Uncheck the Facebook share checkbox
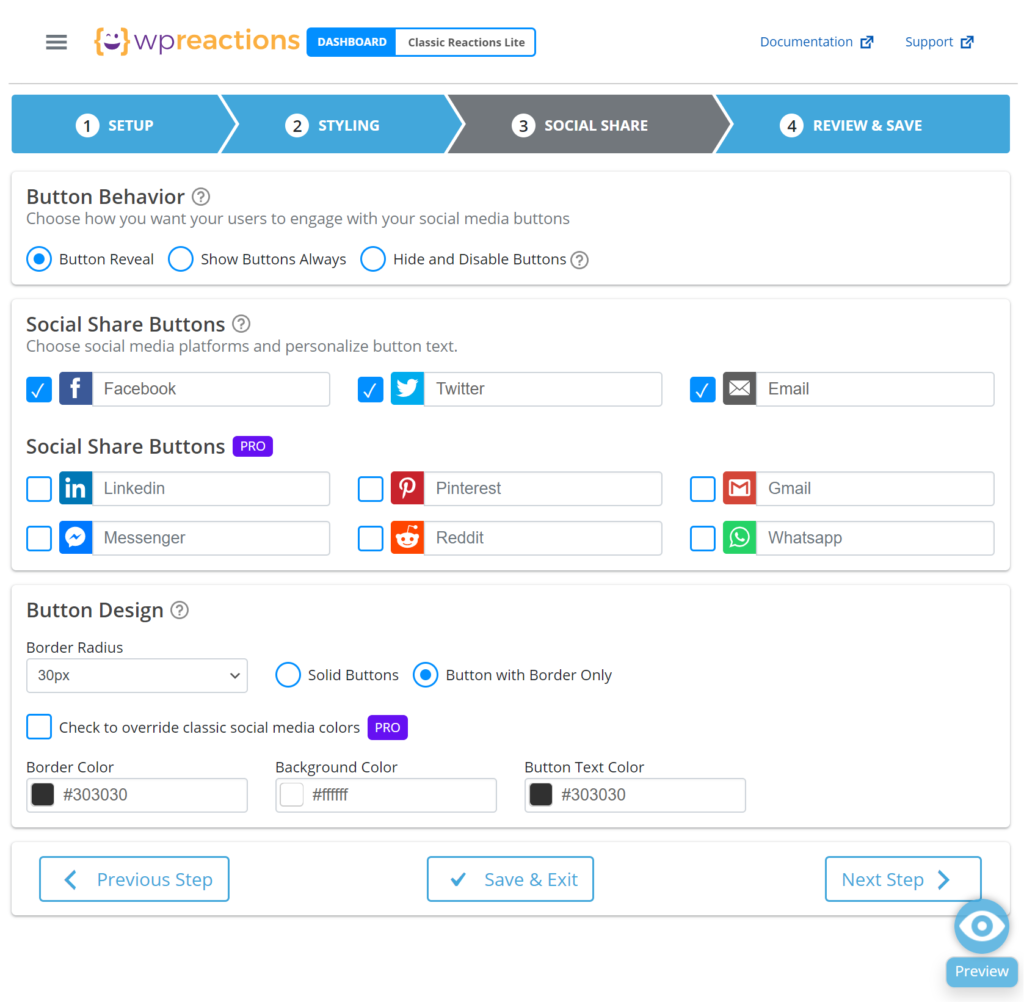The width and height of the screenshot is (1024, 1002). (39, 390)
